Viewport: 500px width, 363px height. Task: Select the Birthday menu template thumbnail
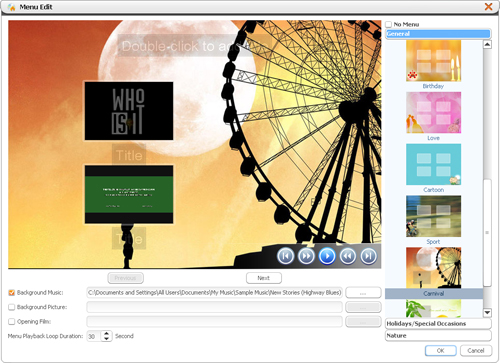coord(433,61)
